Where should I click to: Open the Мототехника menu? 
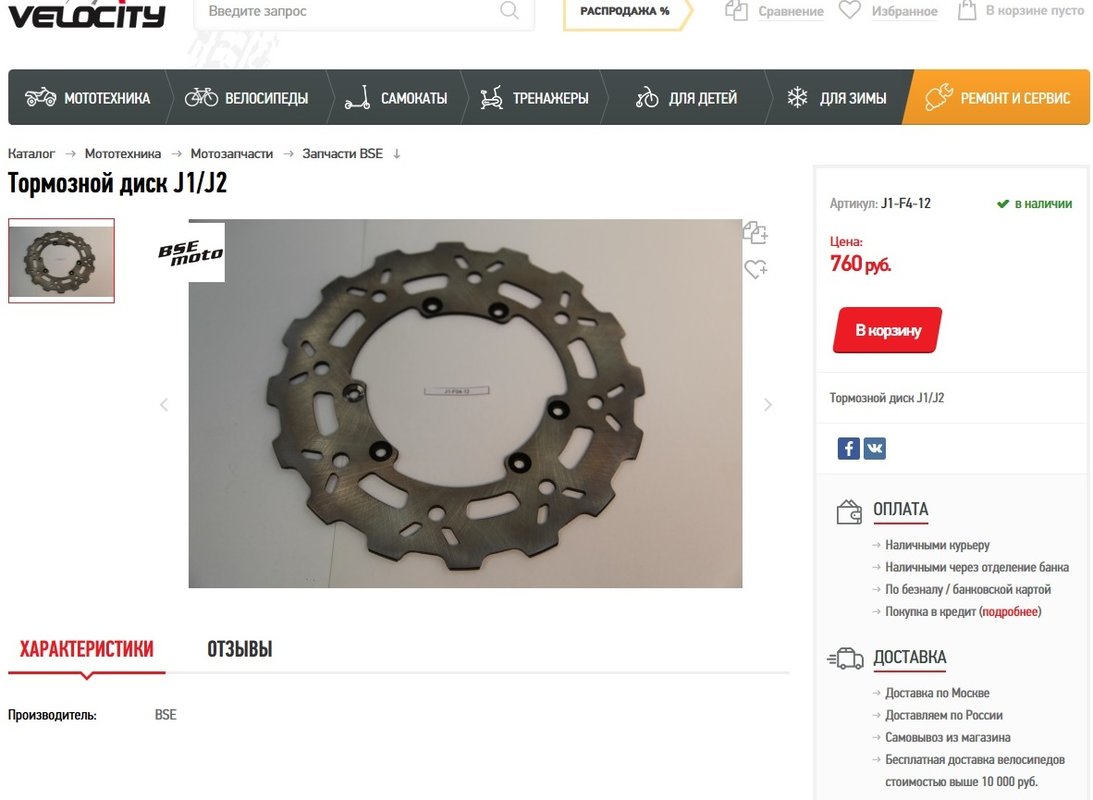click(88, 98)
